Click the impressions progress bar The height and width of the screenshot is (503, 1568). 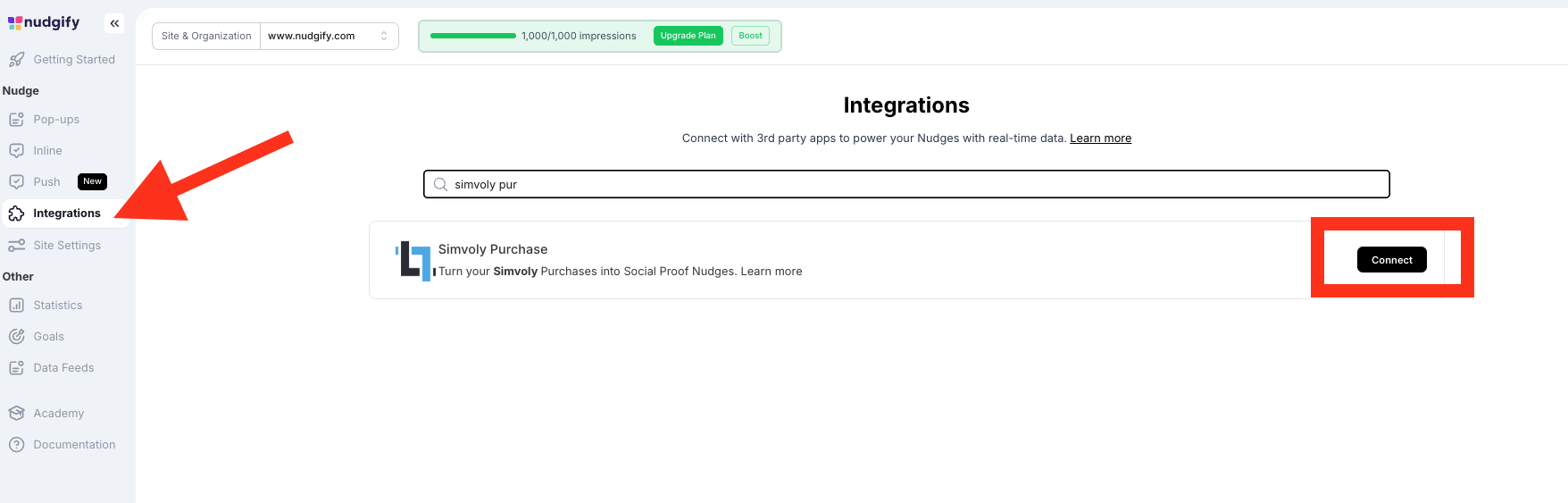click(473, 36)
